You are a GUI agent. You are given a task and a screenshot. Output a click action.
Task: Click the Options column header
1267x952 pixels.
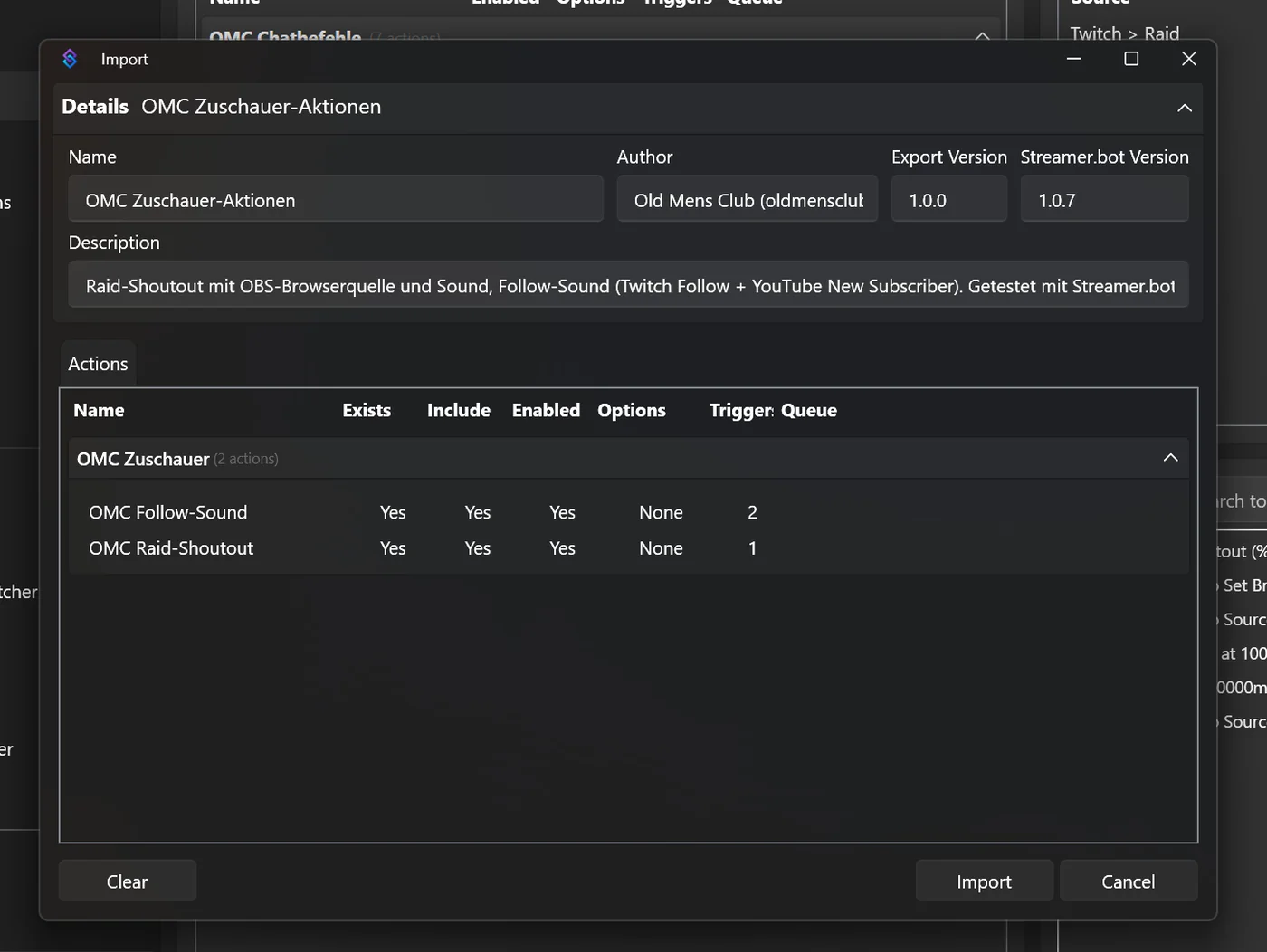[632, 410]
